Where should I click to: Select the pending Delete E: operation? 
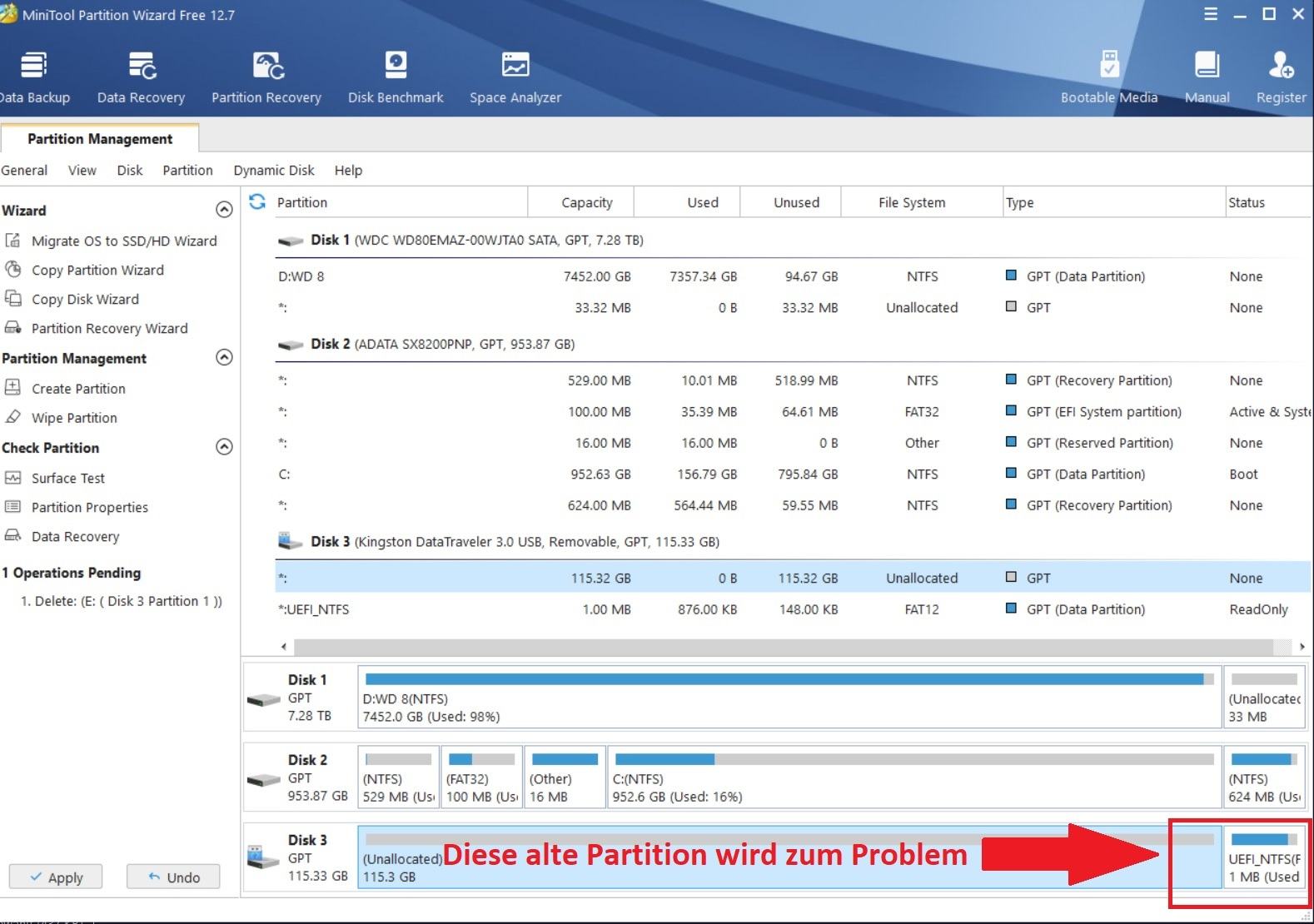122,601
